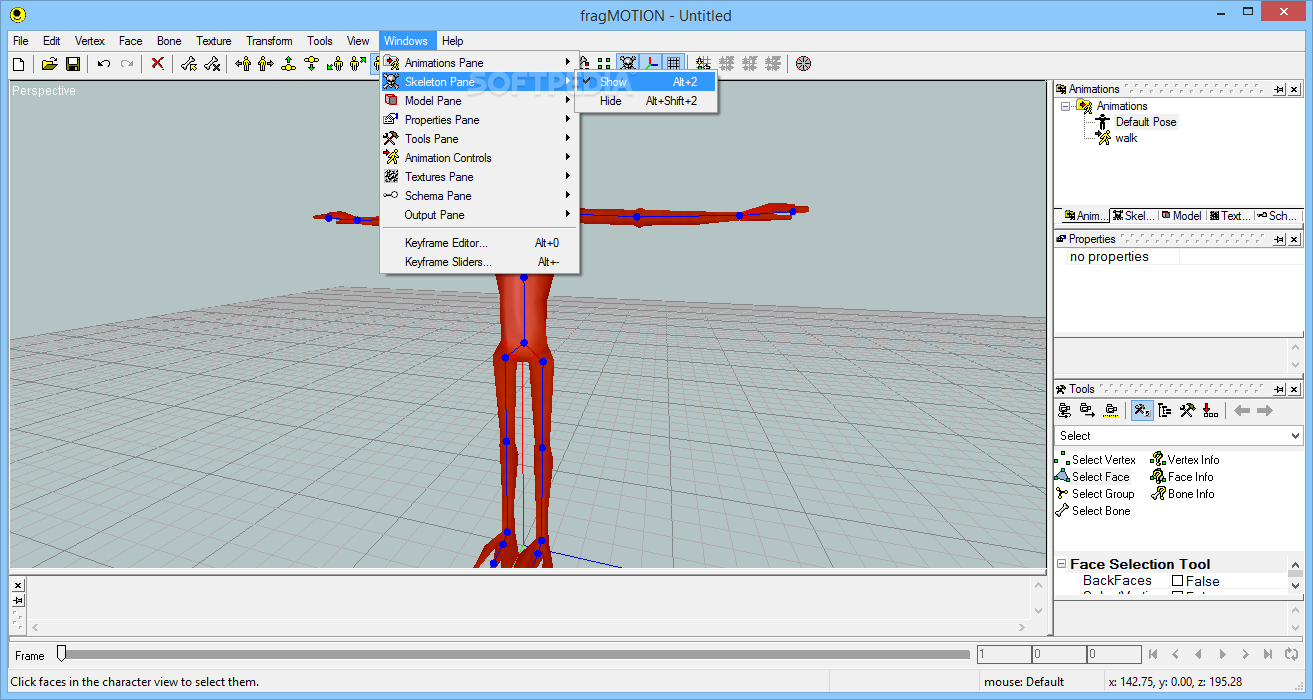Switch to the Model tab
The width and height of the screenshot is (1313, 700).
tap(1182, 215)
